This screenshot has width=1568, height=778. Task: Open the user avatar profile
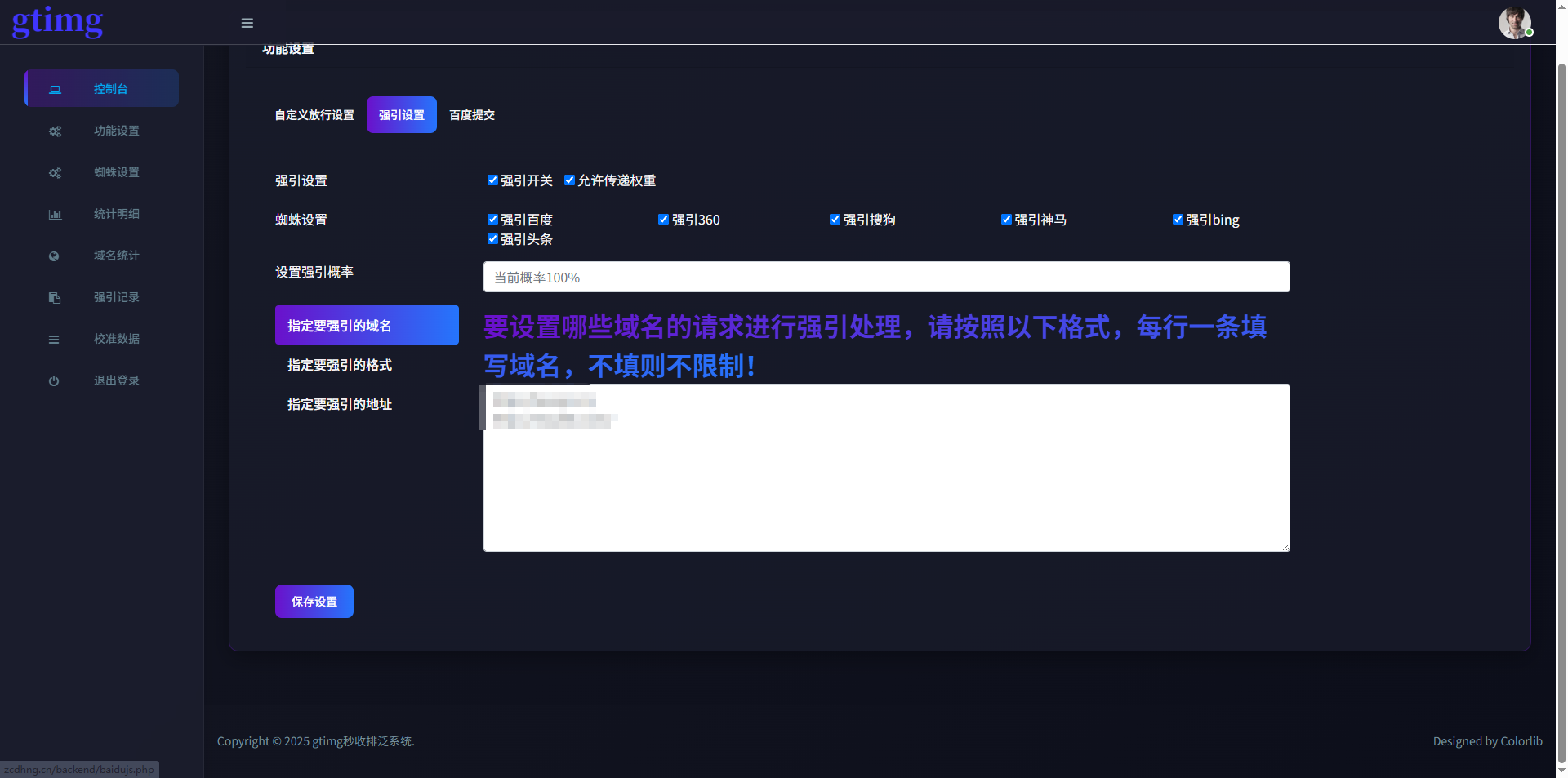click(x=1515, y=23)
